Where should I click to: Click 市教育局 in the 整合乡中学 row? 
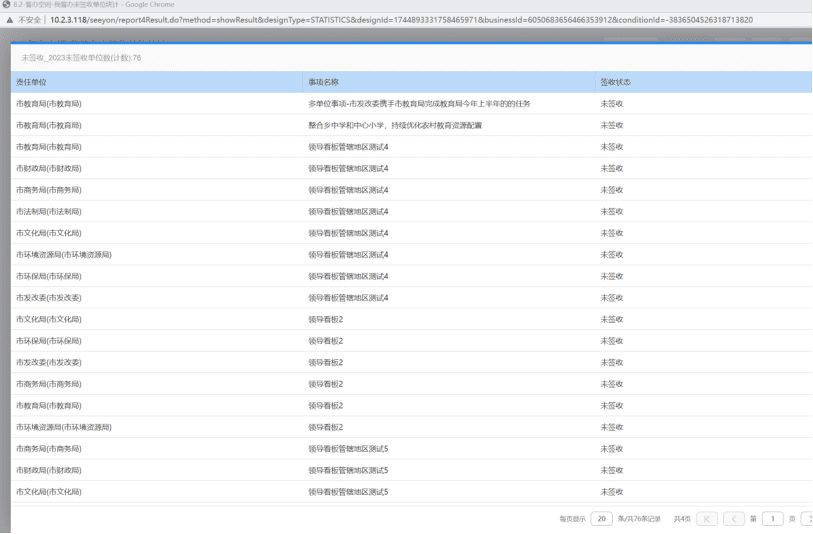click(49, 125)
